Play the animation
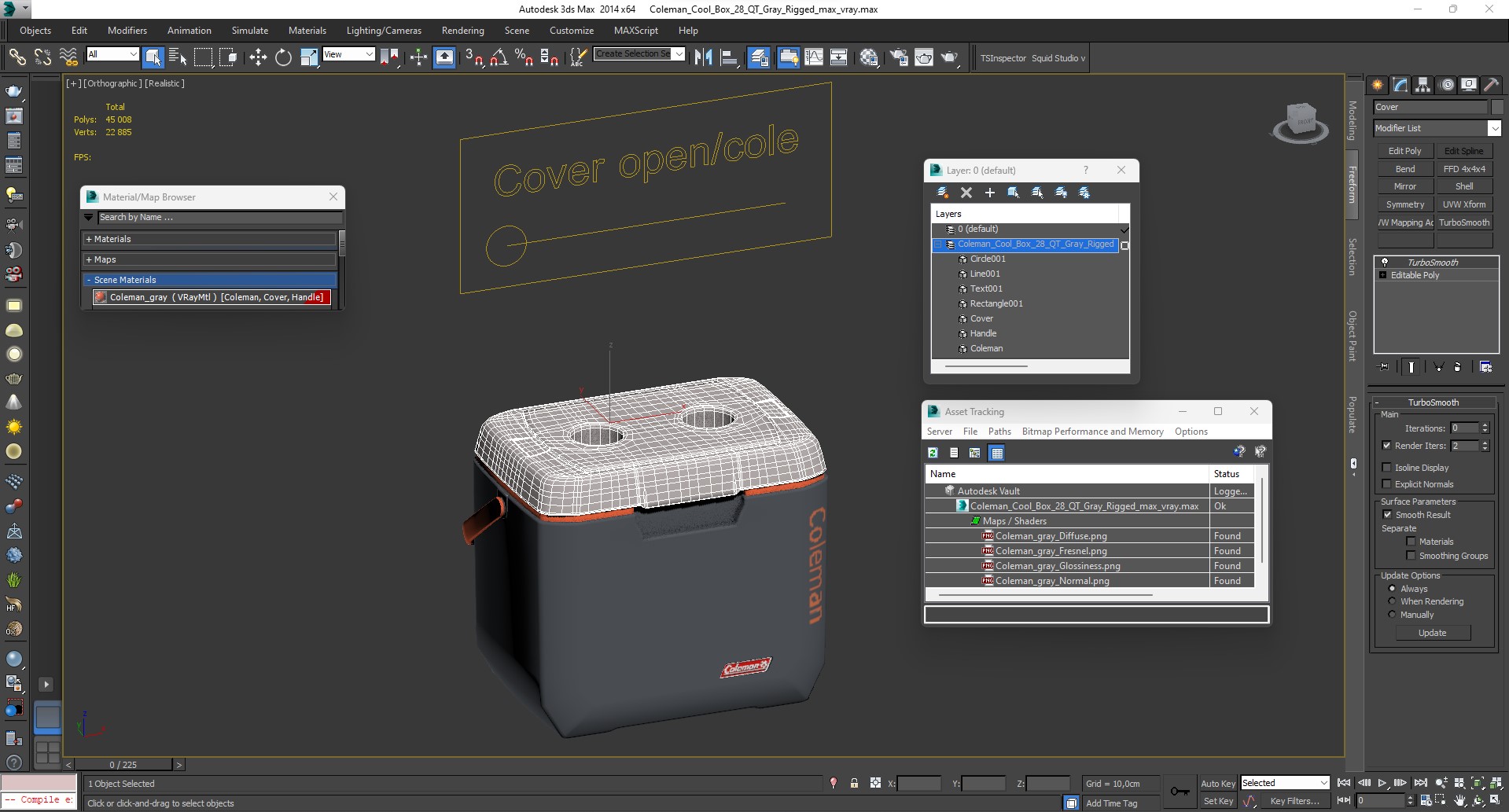The height and width of the screenshot is (812, 1509). (x=1382, y=783)
